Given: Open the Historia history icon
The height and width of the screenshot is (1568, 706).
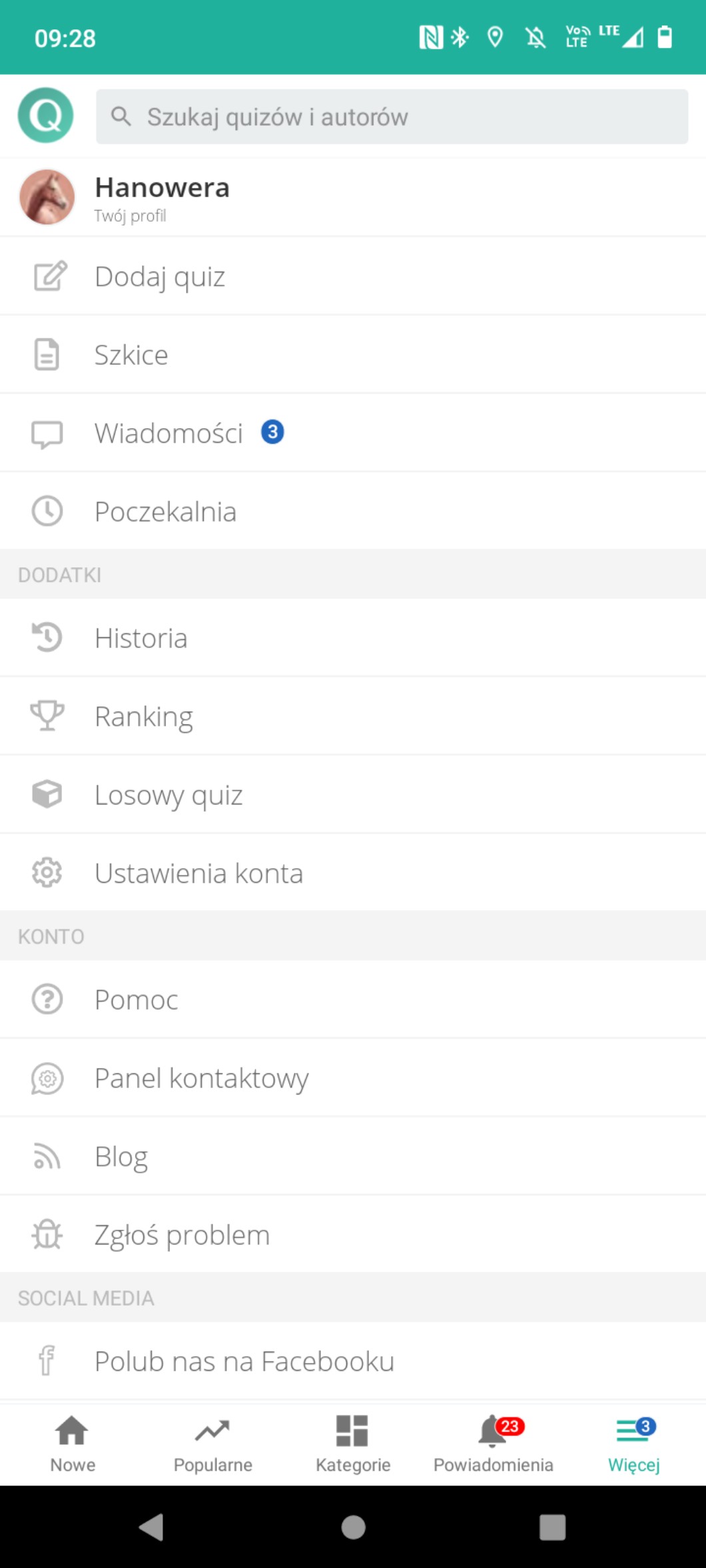Looking at the screenshot, I should click(47, 637).
